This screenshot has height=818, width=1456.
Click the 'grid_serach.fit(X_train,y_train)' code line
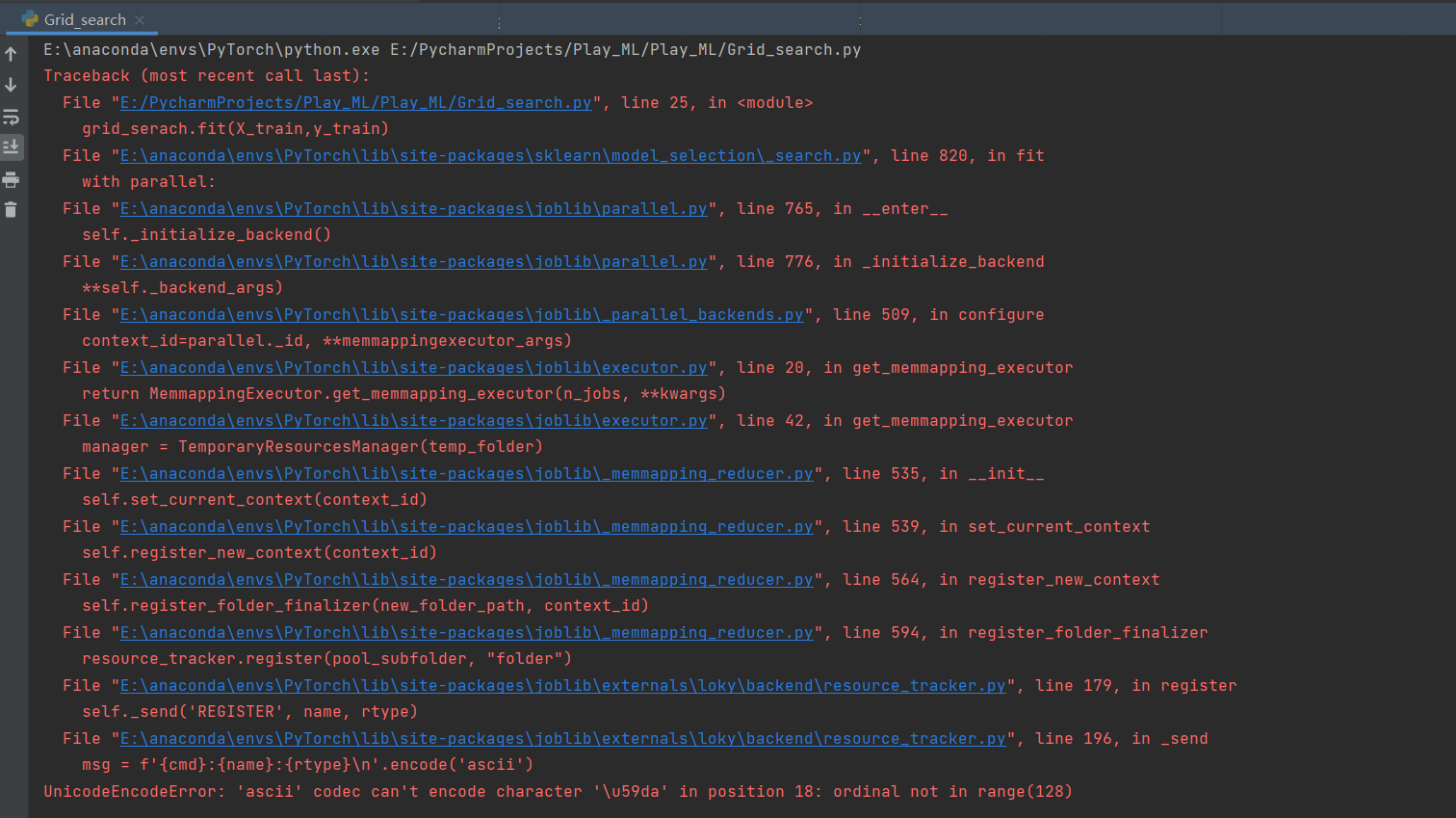coord(235,129)
